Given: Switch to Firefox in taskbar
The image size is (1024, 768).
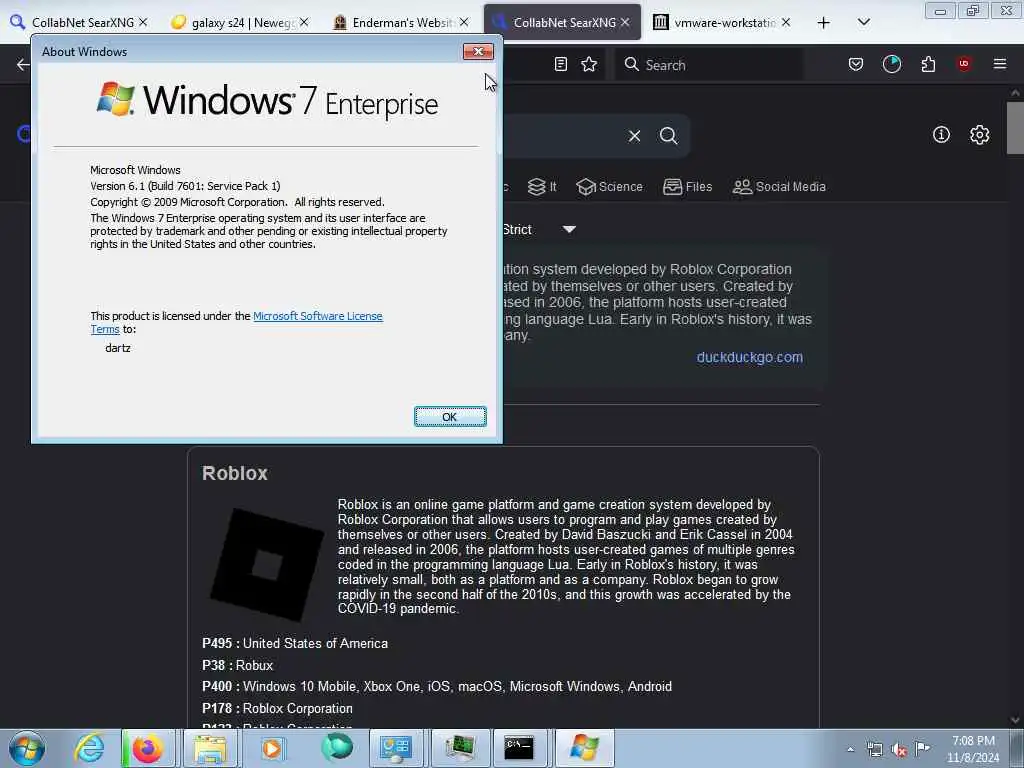Looking at the screenshot, I should (148, 748).
